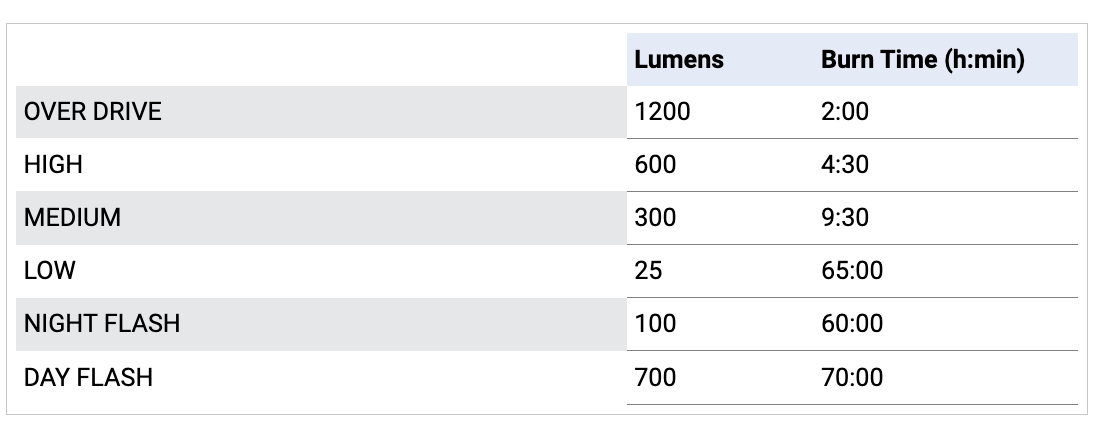Select the OVER DRIVE row label

93,112
